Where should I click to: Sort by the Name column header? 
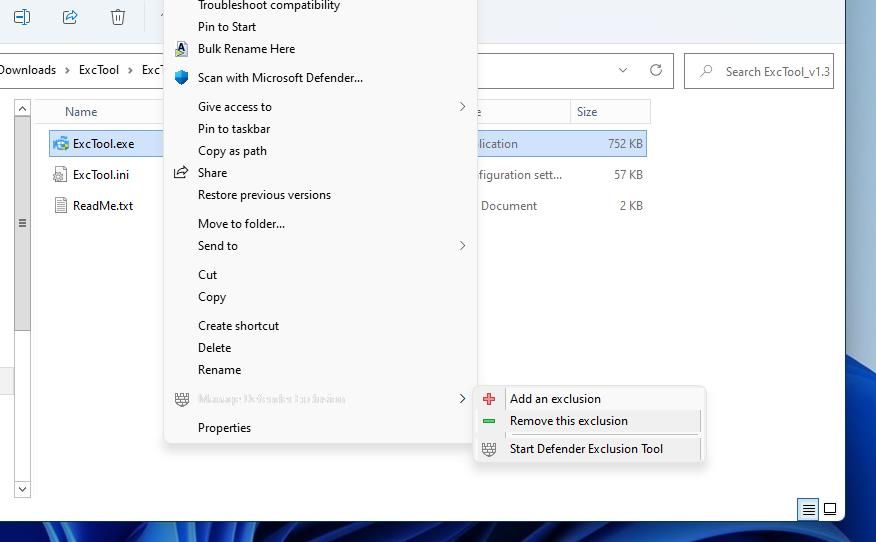pyautogui.click(x=81, y=112)
